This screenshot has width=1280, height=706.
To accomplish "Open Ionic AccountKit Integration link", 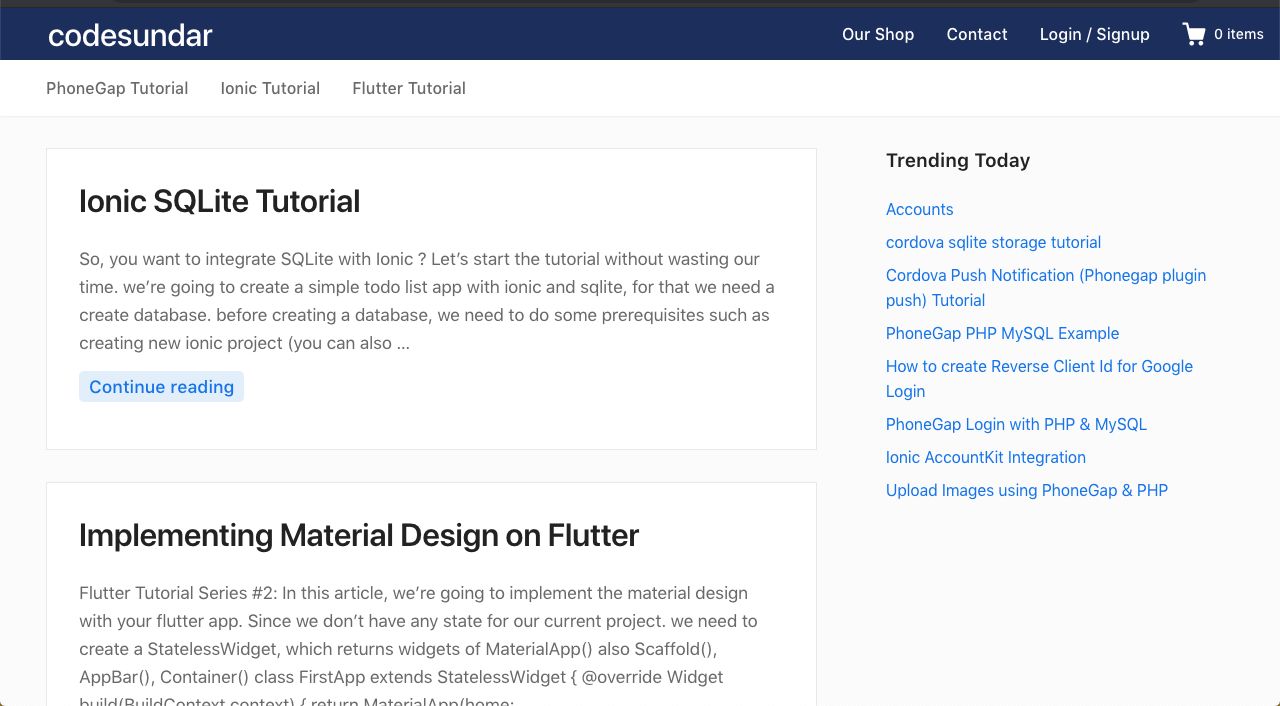I will 985,457.
